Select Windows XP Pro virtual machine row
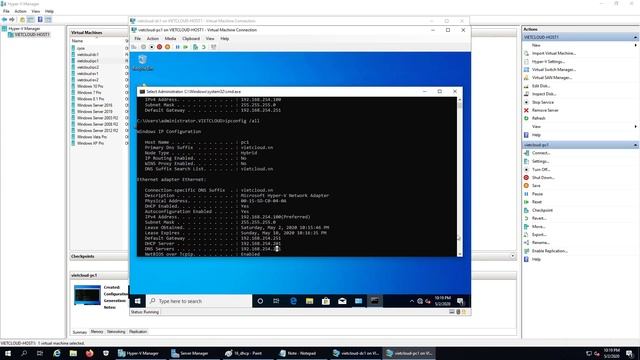This screenshot has width=640, height=360. (x=90, y=143)
